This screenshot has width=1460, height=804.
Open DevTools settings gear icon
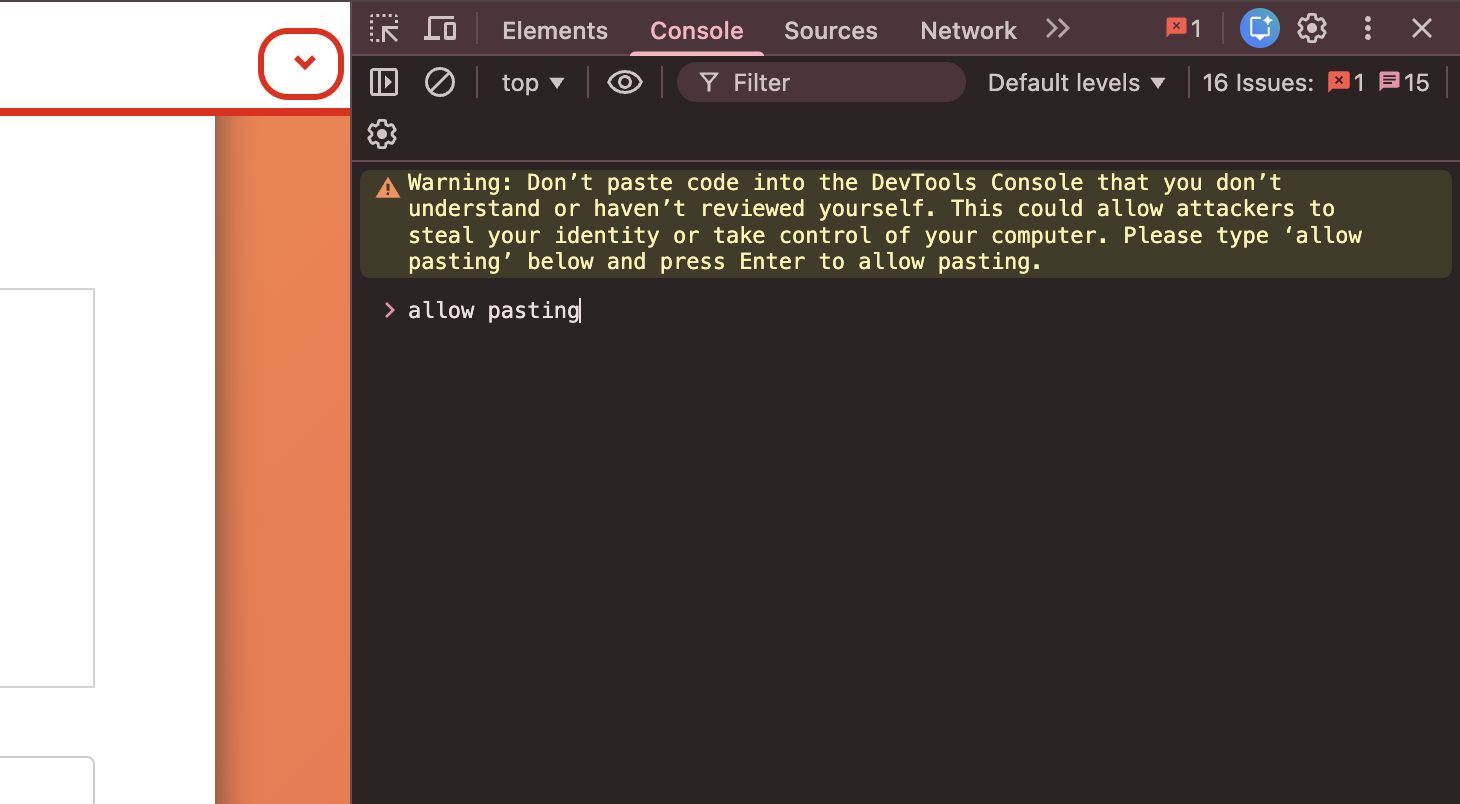pyautogui.click(x=1312, y=29)
